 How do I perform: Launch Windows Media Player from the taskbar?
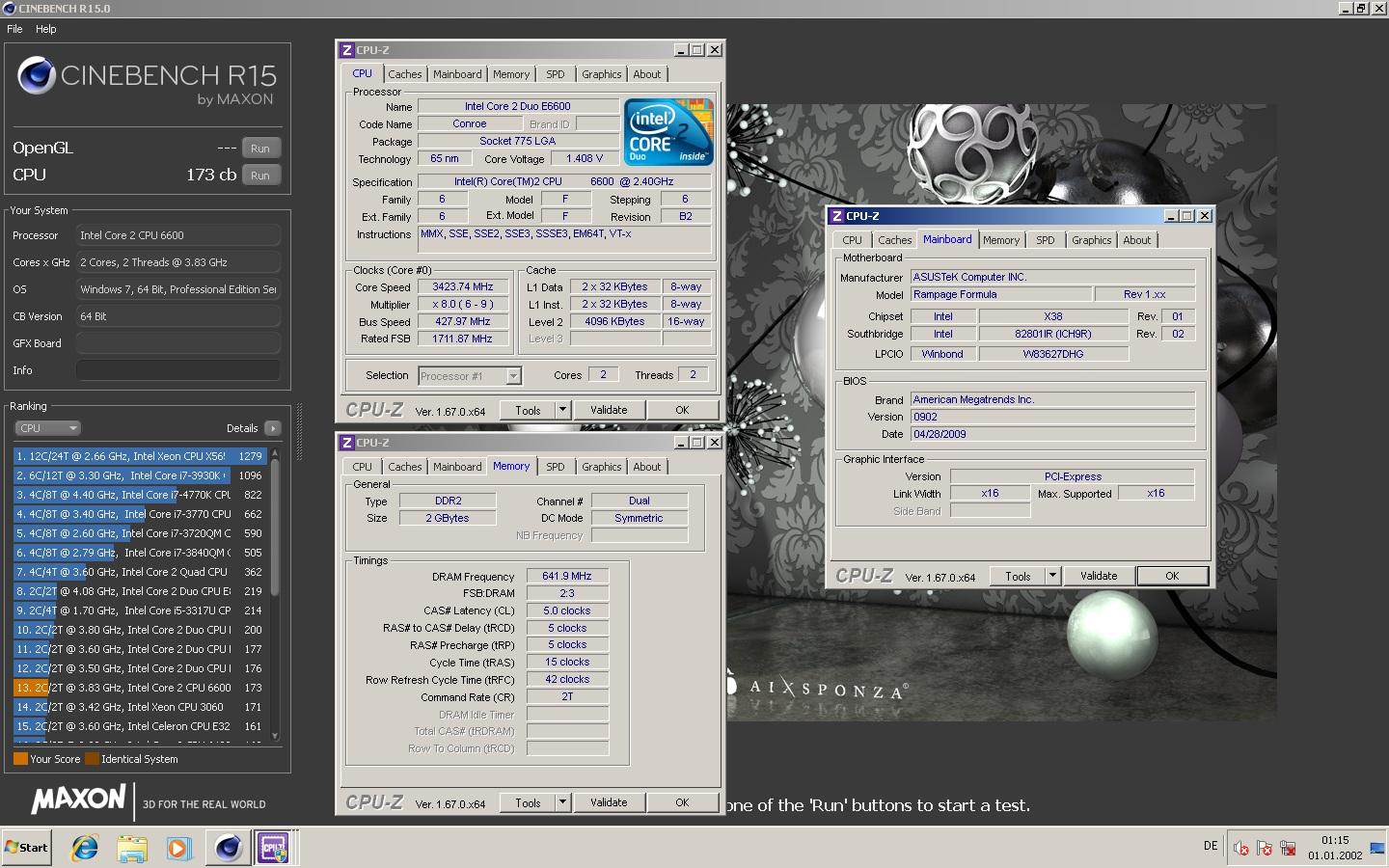click(x=179, y=848)
